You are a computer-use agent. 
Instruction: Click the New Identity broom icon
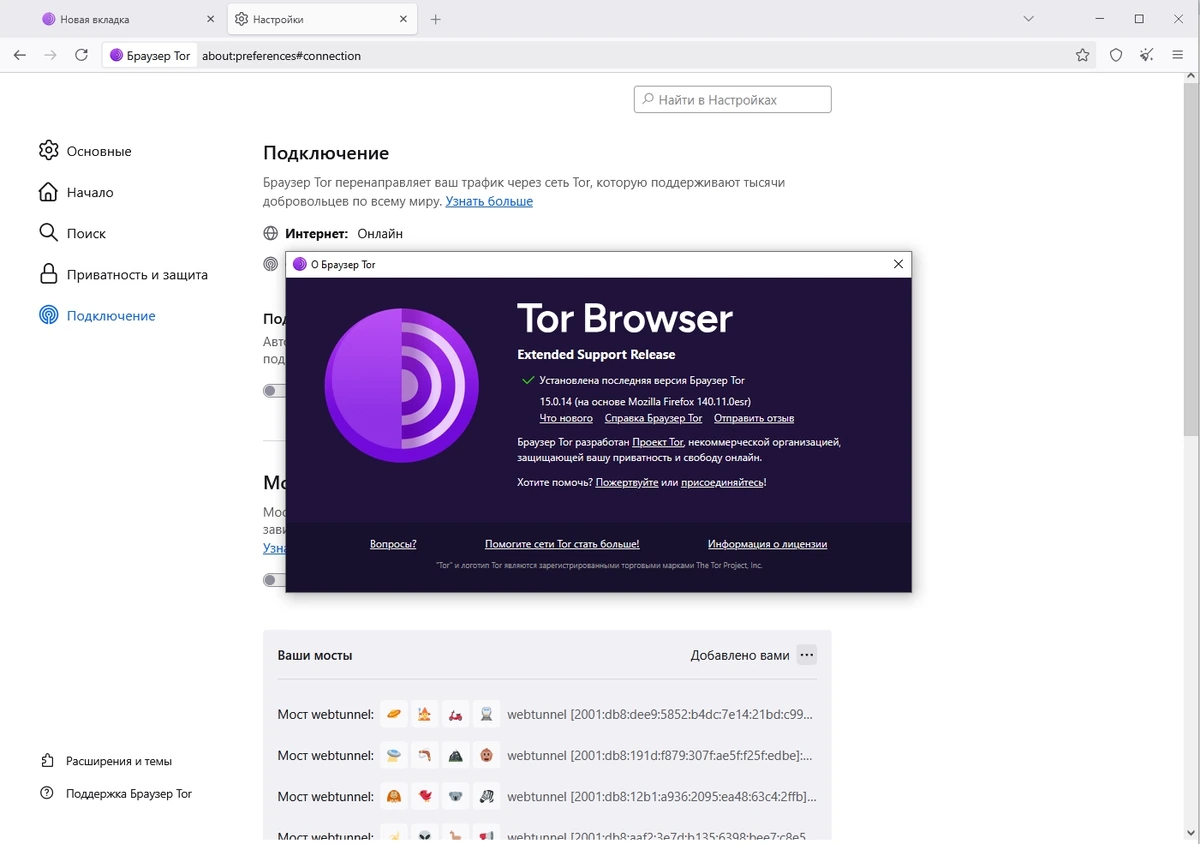pyautogui.click(x=1148, y=56)
